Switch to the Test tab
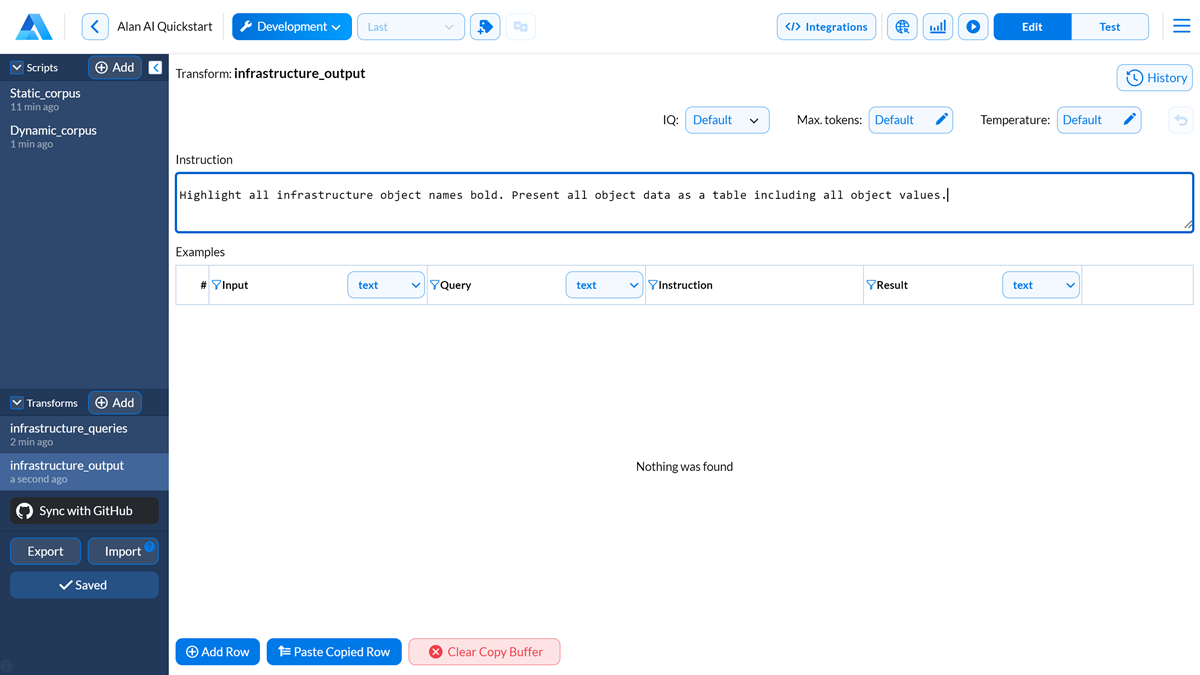Viewport: 1200px width, 675px height. (x=1109, y=27)
